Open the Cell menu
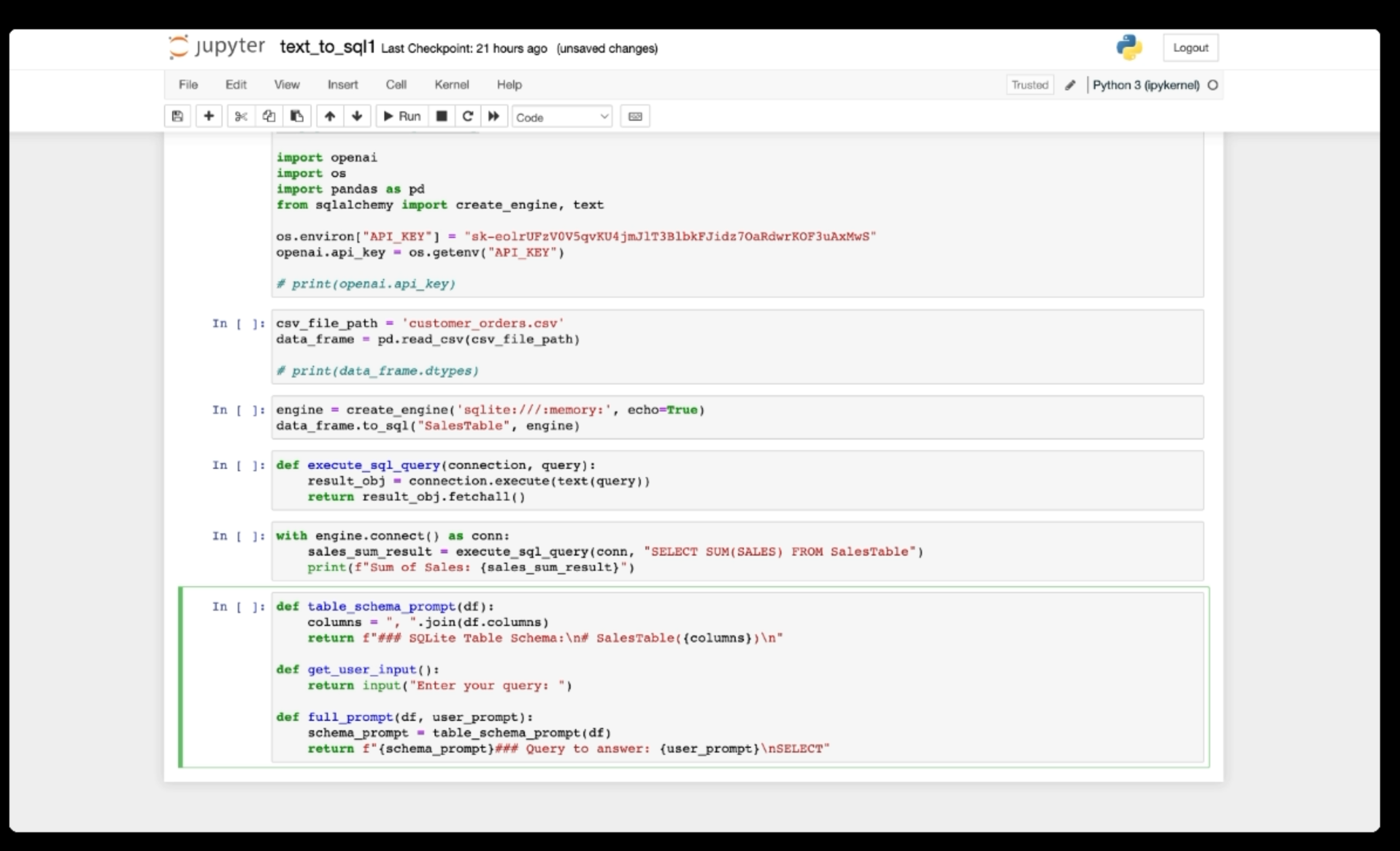The image size is (1400, 851). (x=396, y=84)
